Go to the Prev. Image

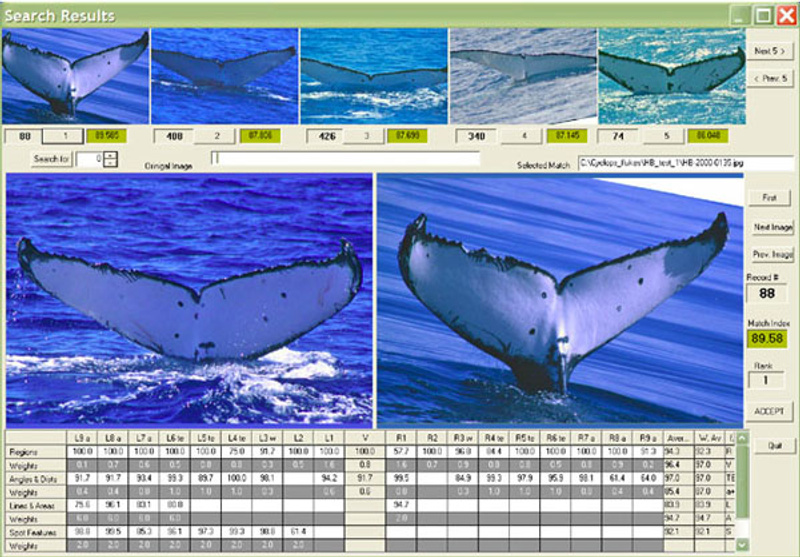tap(772, 254)
